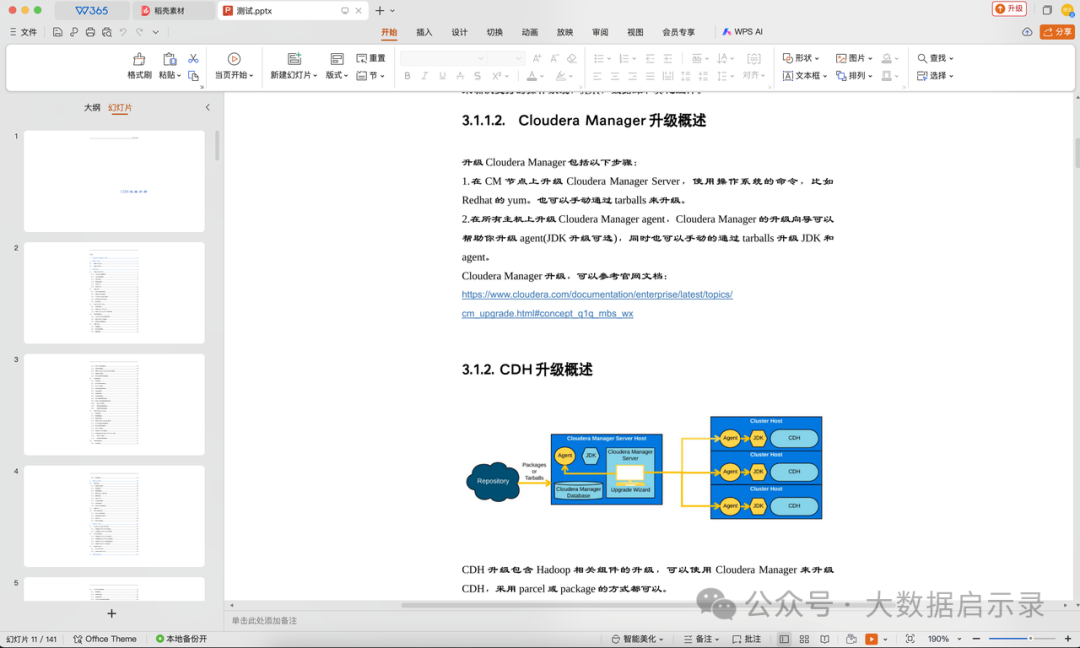Click the Save icon in quick access bar

pos(57,32)
